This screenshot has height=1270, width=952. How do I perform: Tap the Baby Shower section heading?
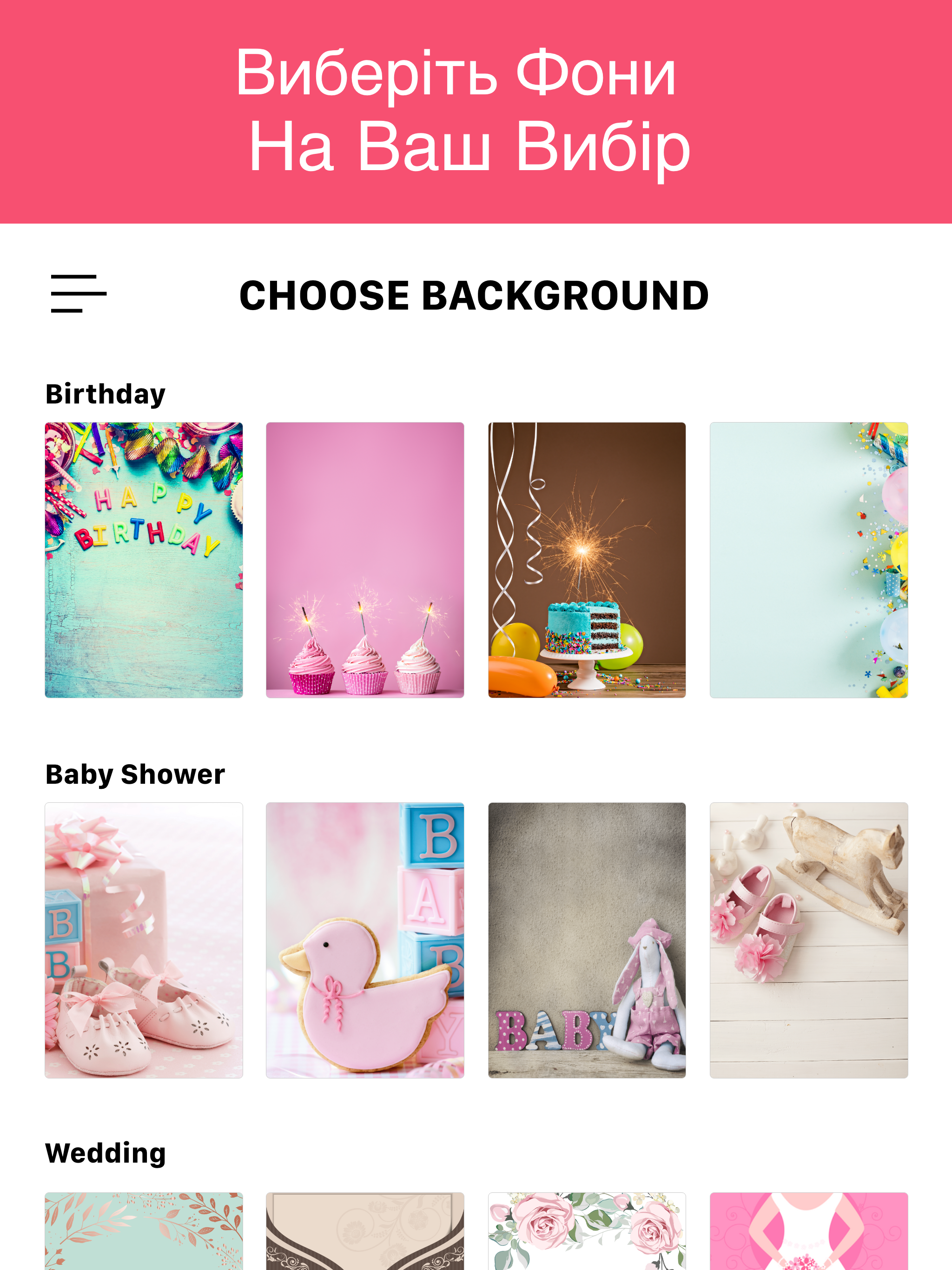(135, 774)
